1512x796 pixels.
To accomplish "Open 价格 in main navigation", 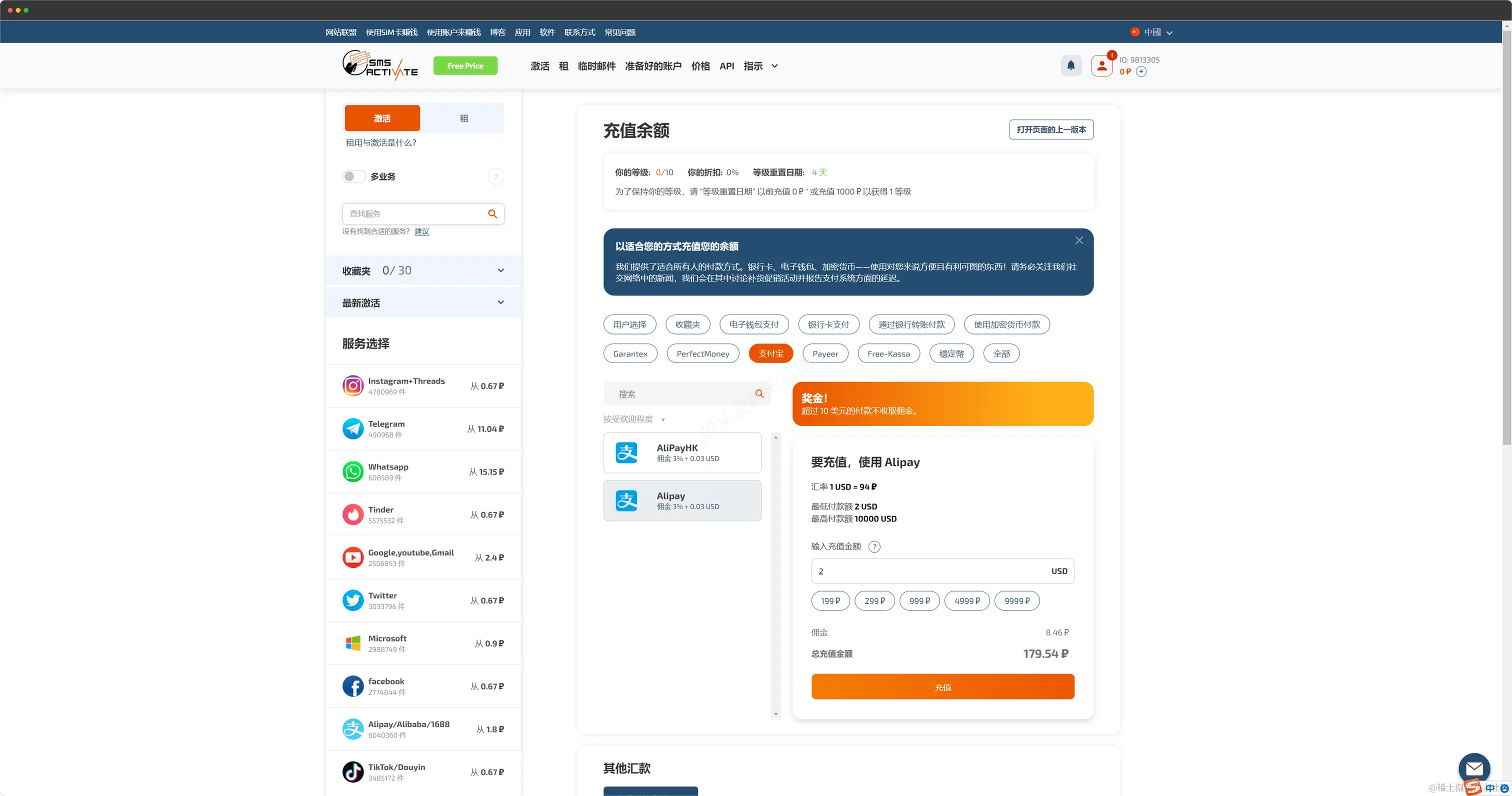I will (700, 66).
